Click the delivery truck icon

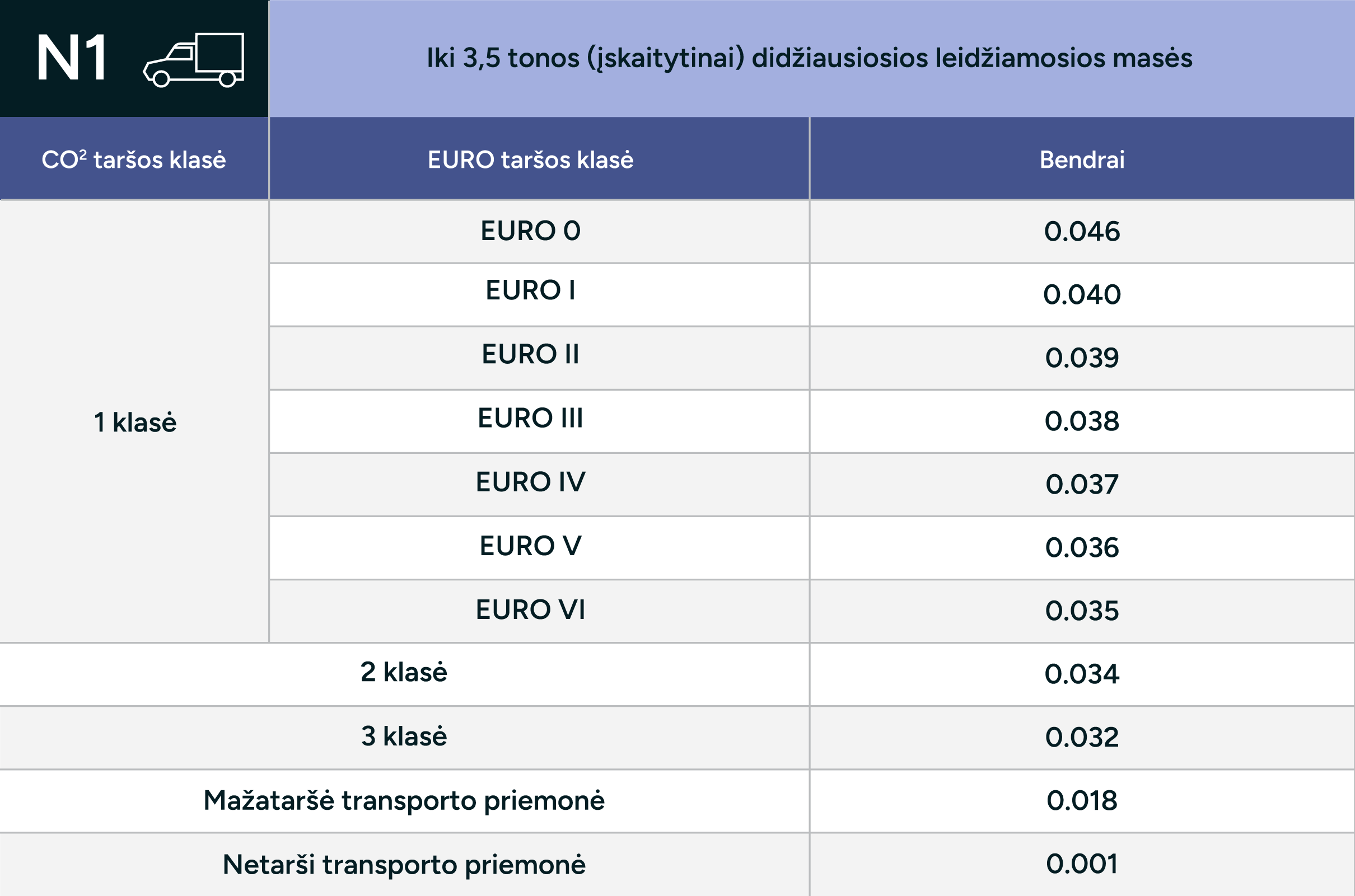(193, 60)
